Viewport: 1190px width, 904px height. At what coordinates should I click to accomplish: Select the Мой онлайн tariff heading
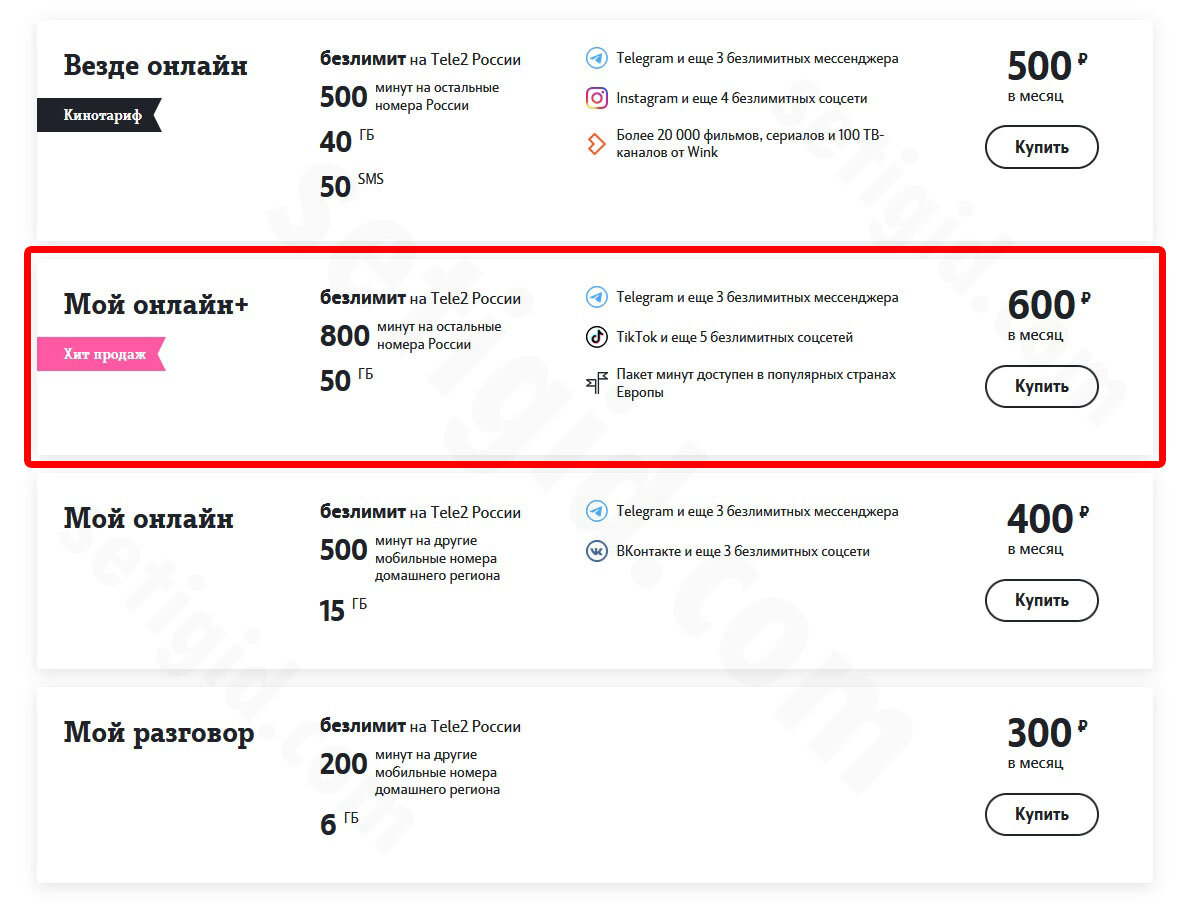[149, 519]
